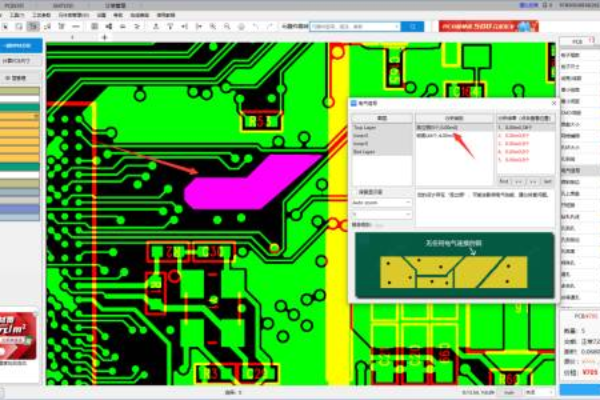The image size is (600, 400).
Task: Click the PCB tab header on right panel
Action: tap(578, 41)
